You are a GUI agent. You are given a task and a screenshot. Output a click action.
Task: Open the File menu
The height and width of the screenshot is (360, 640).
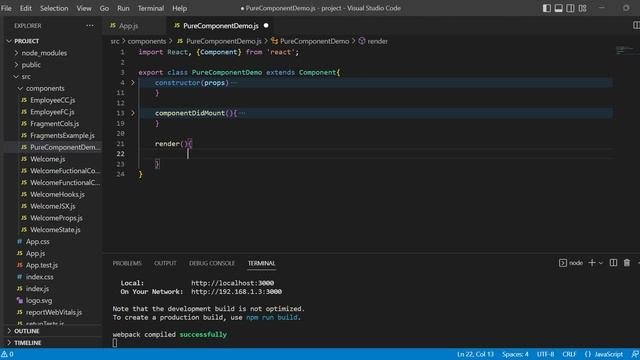pos(6,8)
